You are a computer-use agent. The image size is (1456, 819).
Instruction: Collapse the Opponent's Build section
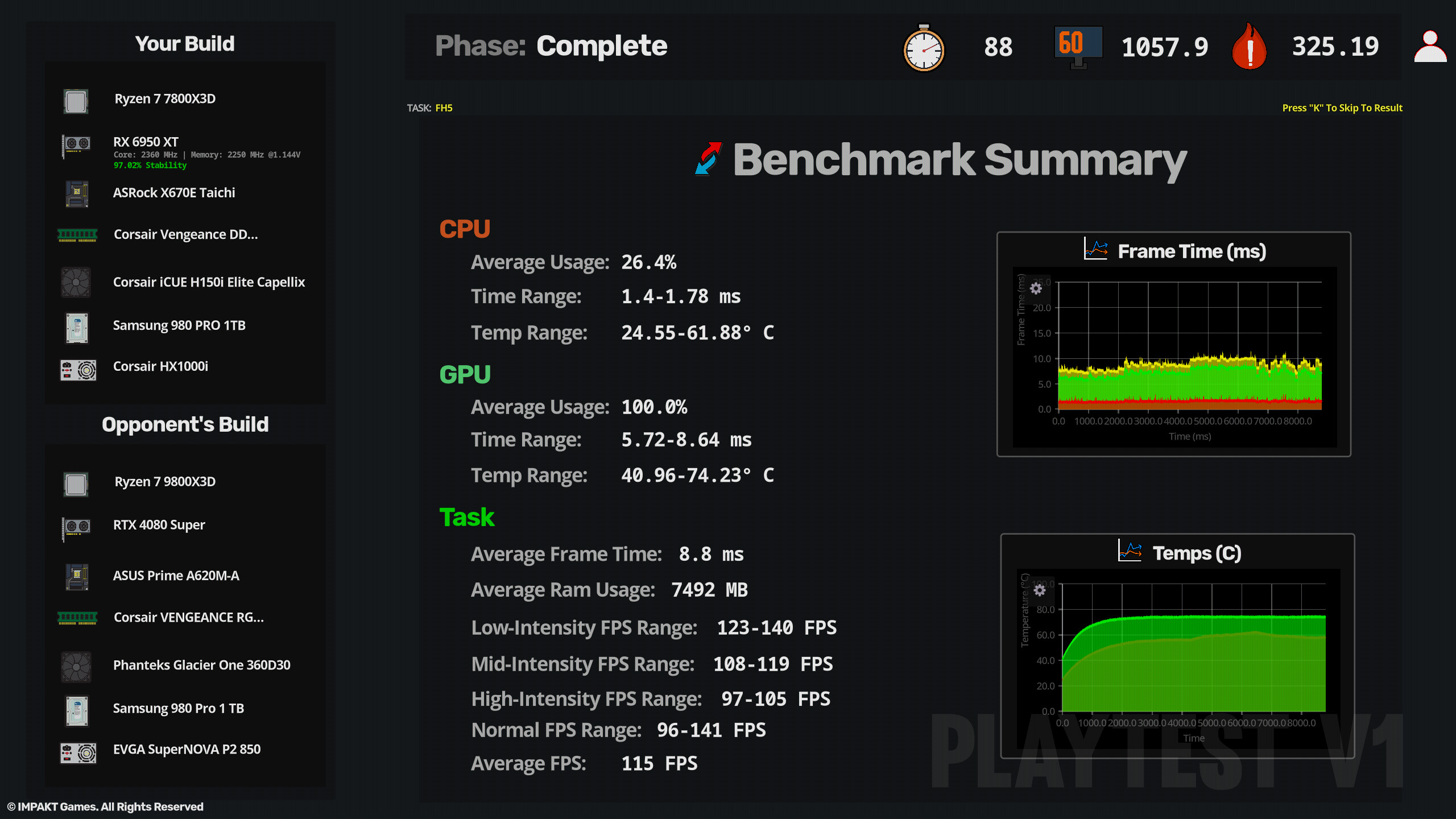tap(185, 424)
